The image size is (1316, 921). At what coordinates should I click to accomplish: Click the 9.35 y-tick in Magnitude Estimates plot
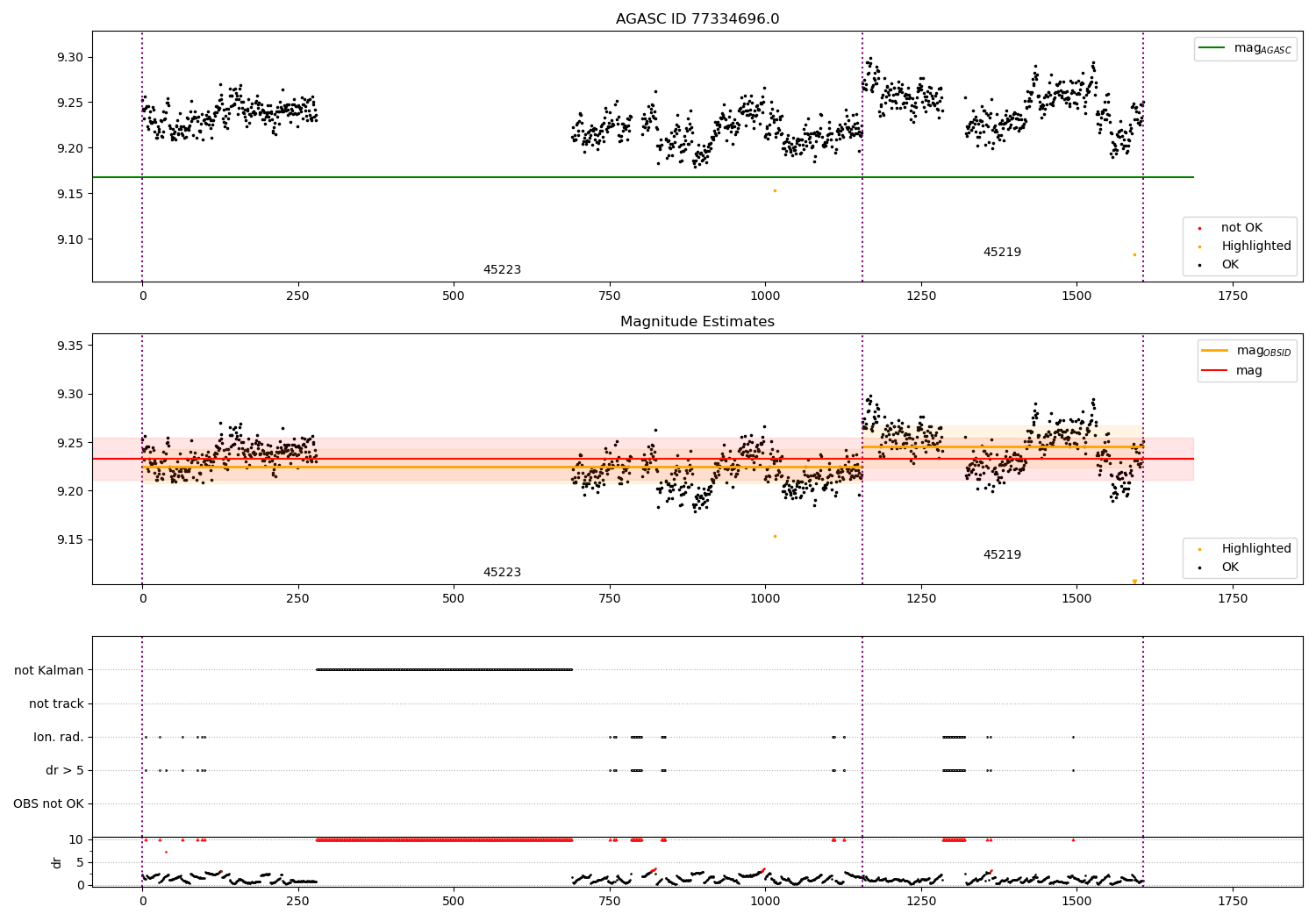coord(70,346)
